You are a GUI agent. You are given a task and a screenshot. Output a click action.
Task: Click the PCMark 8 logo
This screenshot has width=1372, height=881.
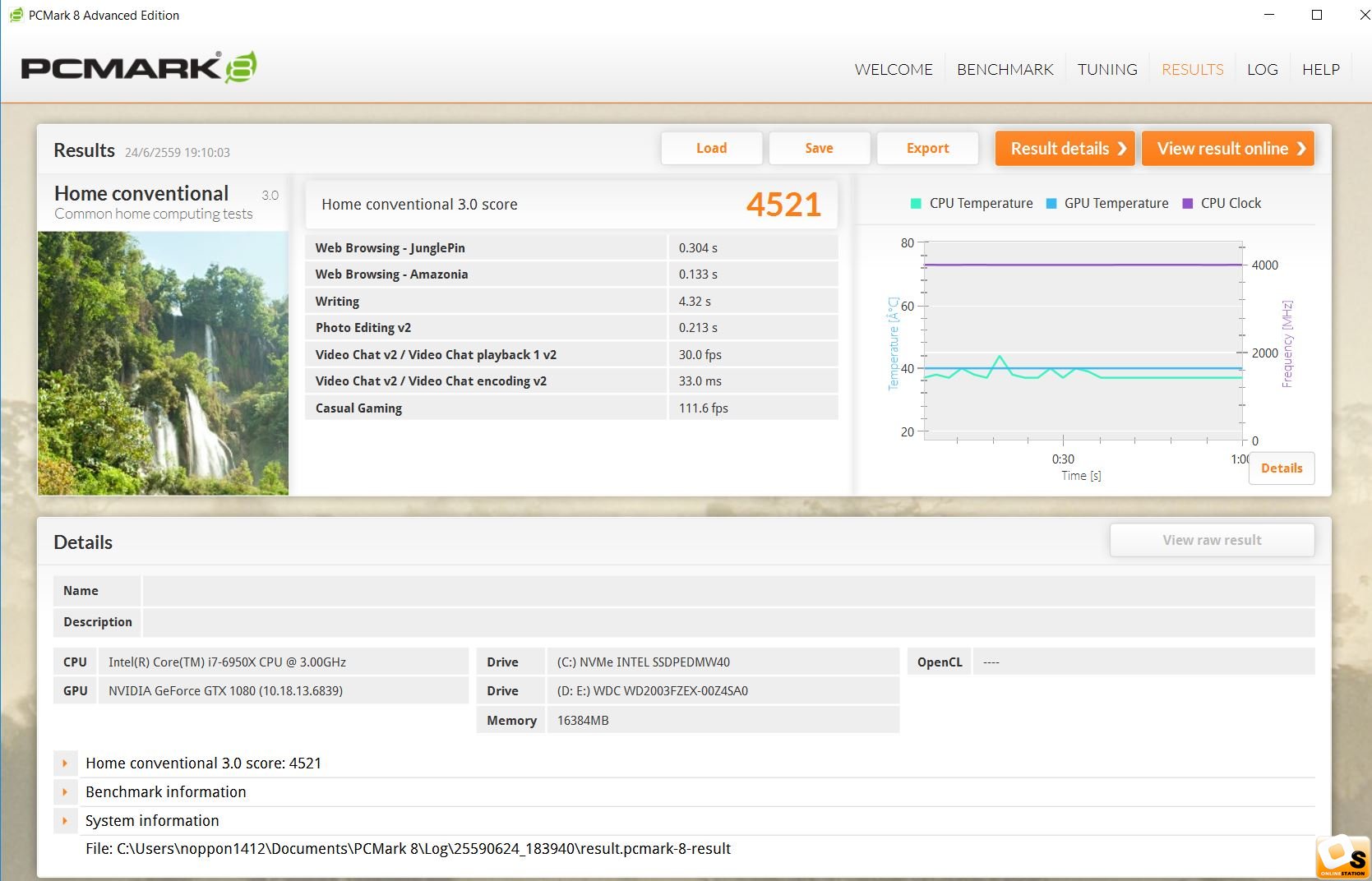(x=138, y=67)
